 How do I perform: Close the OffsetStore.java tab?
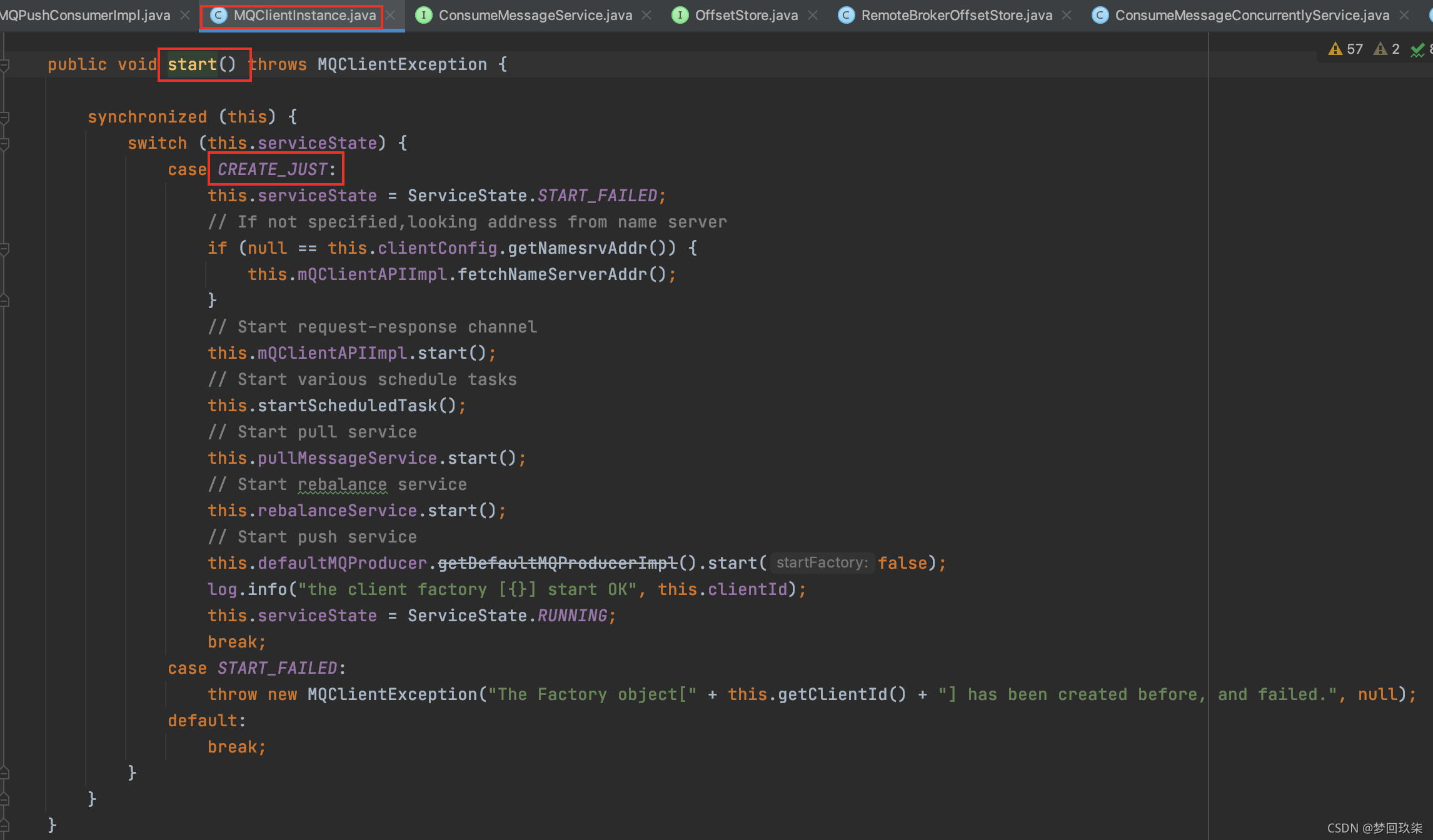[813, 15]
